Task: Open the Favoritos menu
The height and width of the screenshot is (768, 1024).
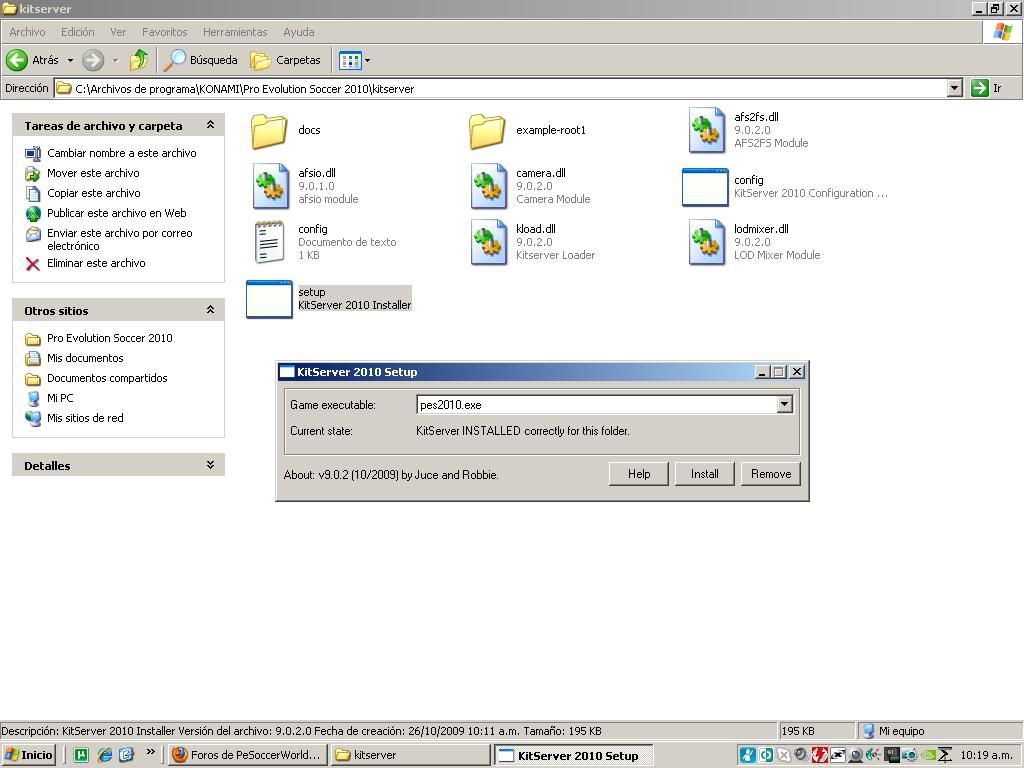Action: (x=165, y=32)
